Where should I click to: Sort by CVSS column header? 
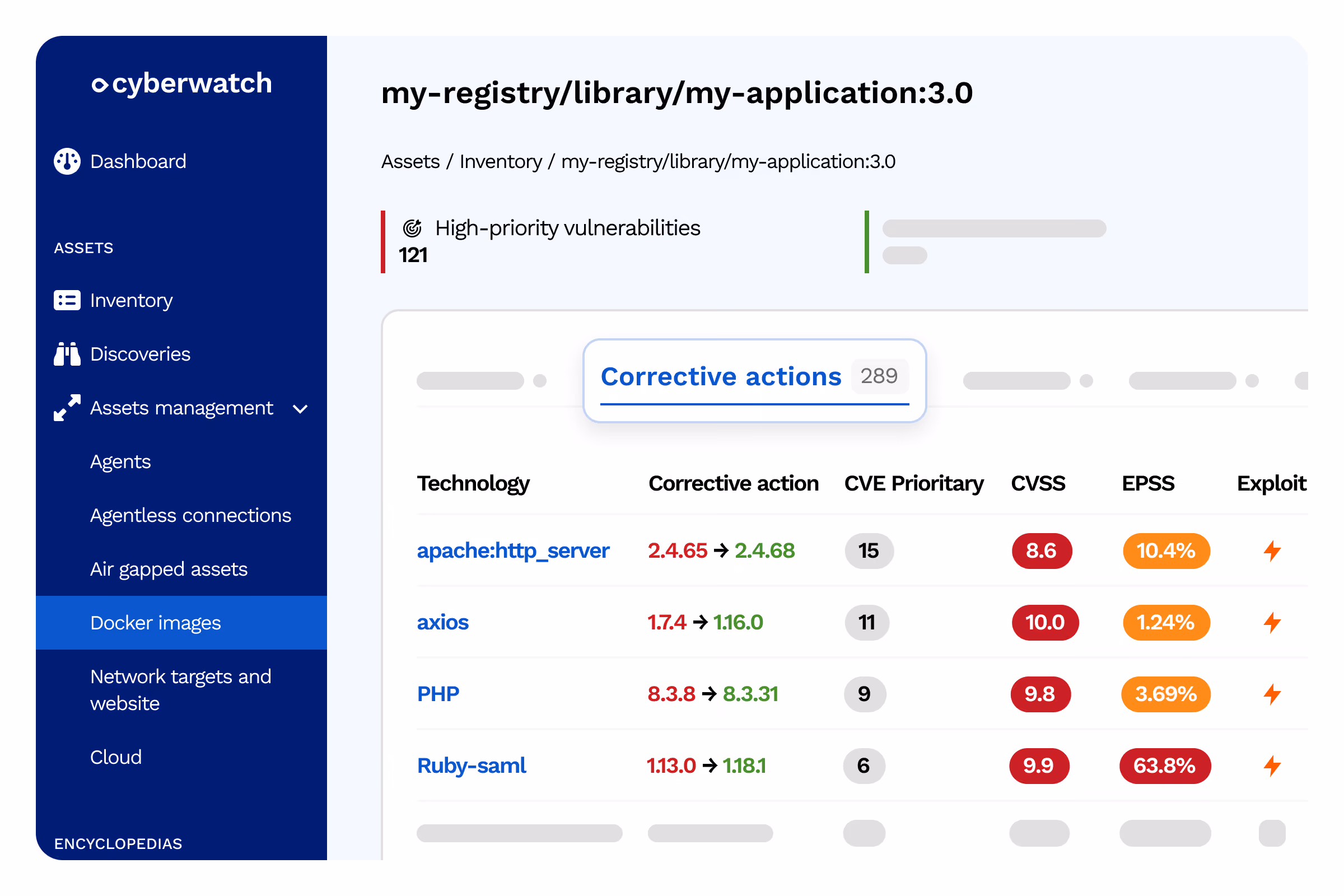[x=1038, y=483]
